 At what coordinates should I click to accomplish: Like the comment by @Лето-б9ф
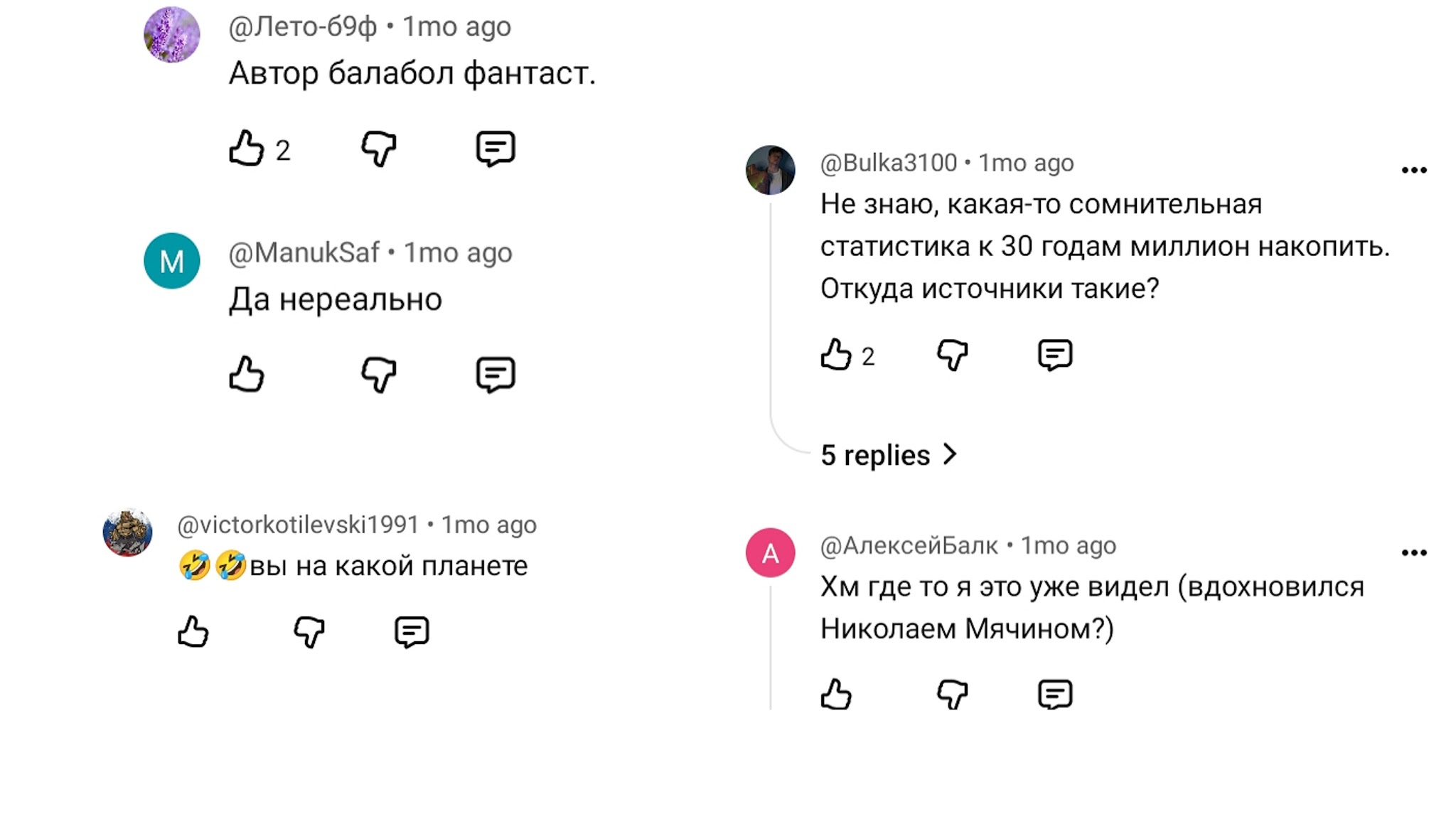pyautogui.click(x=247, y=149)
